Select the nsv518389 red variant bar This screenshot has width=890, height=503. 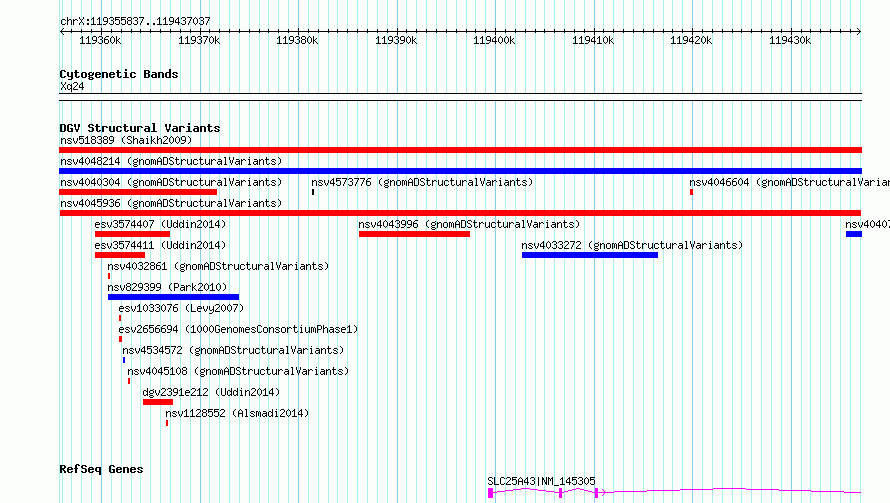click(x=460, y=150)
